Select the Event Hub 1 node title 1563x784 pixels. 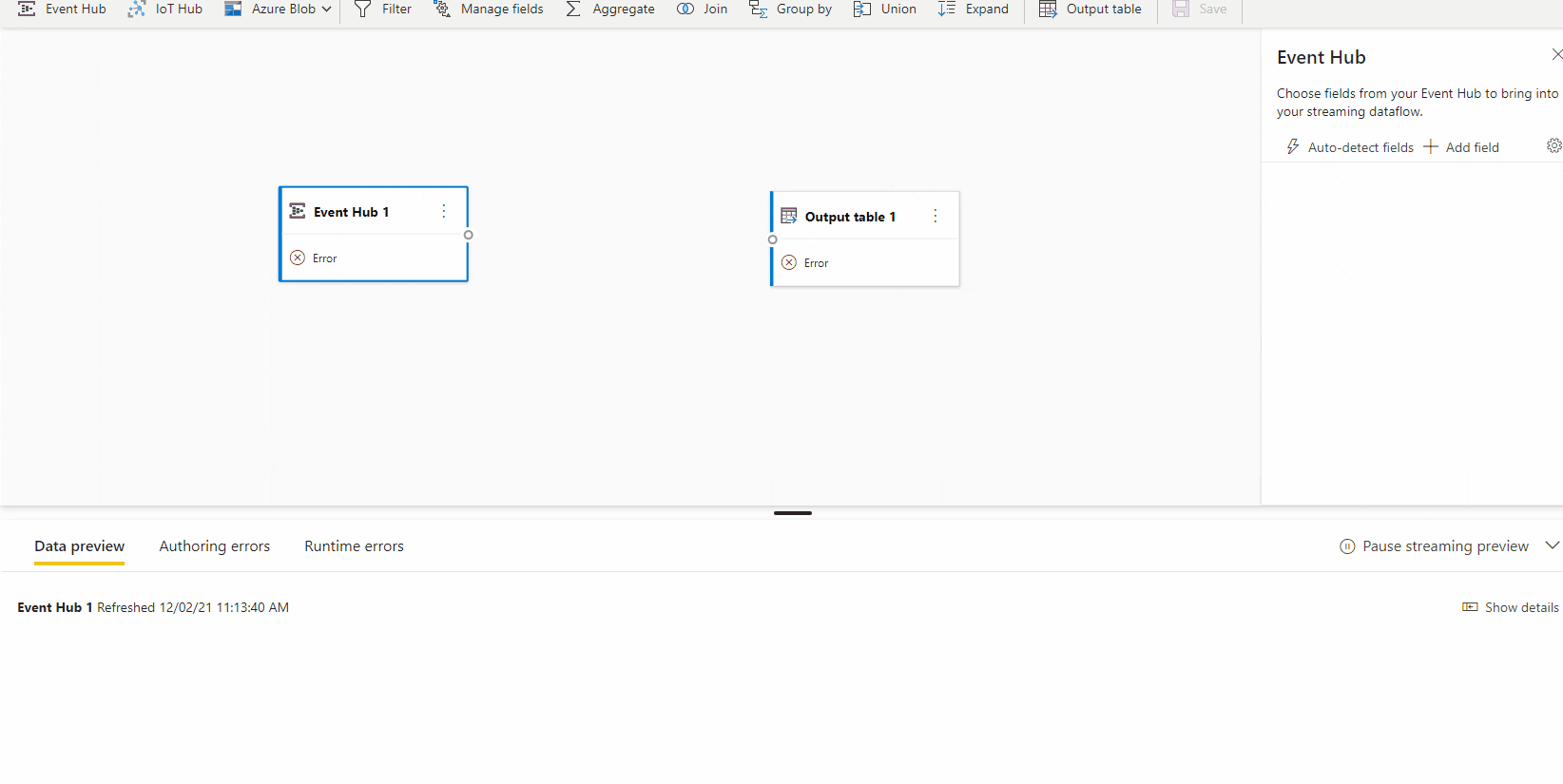[352, 212]
